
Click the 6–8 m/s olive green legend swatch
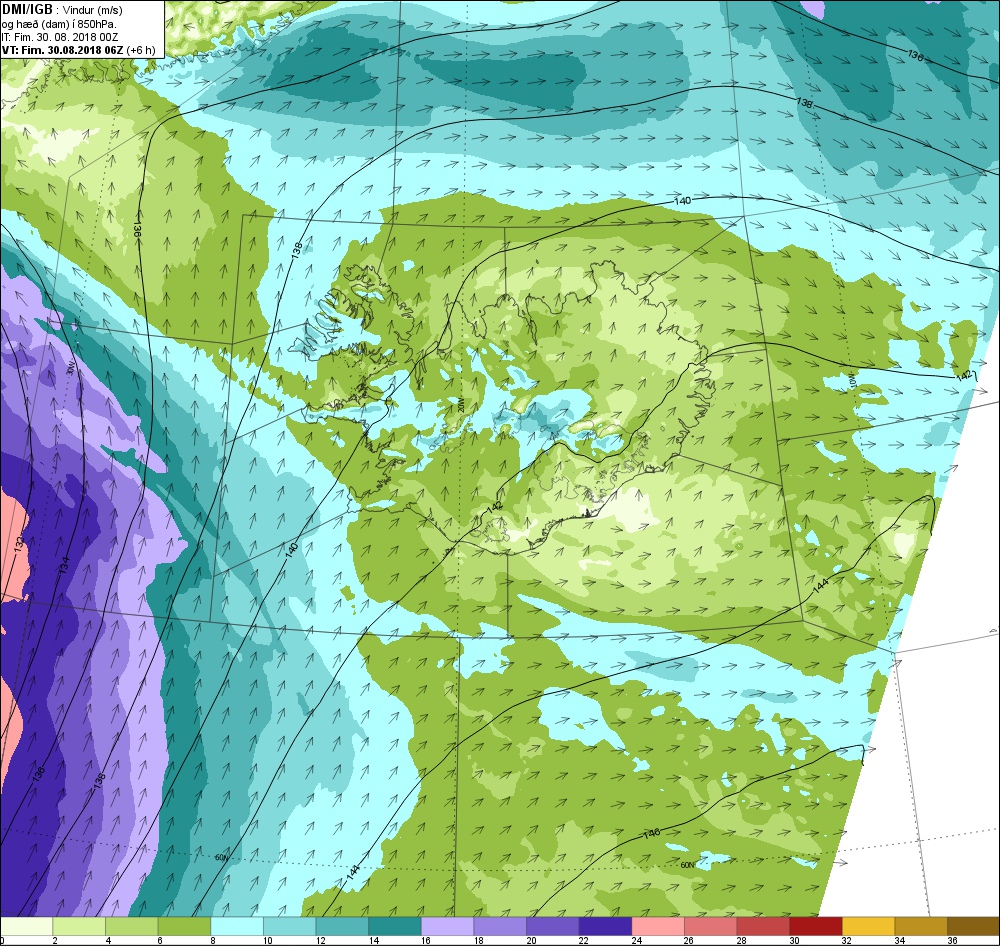pos(184,926)
